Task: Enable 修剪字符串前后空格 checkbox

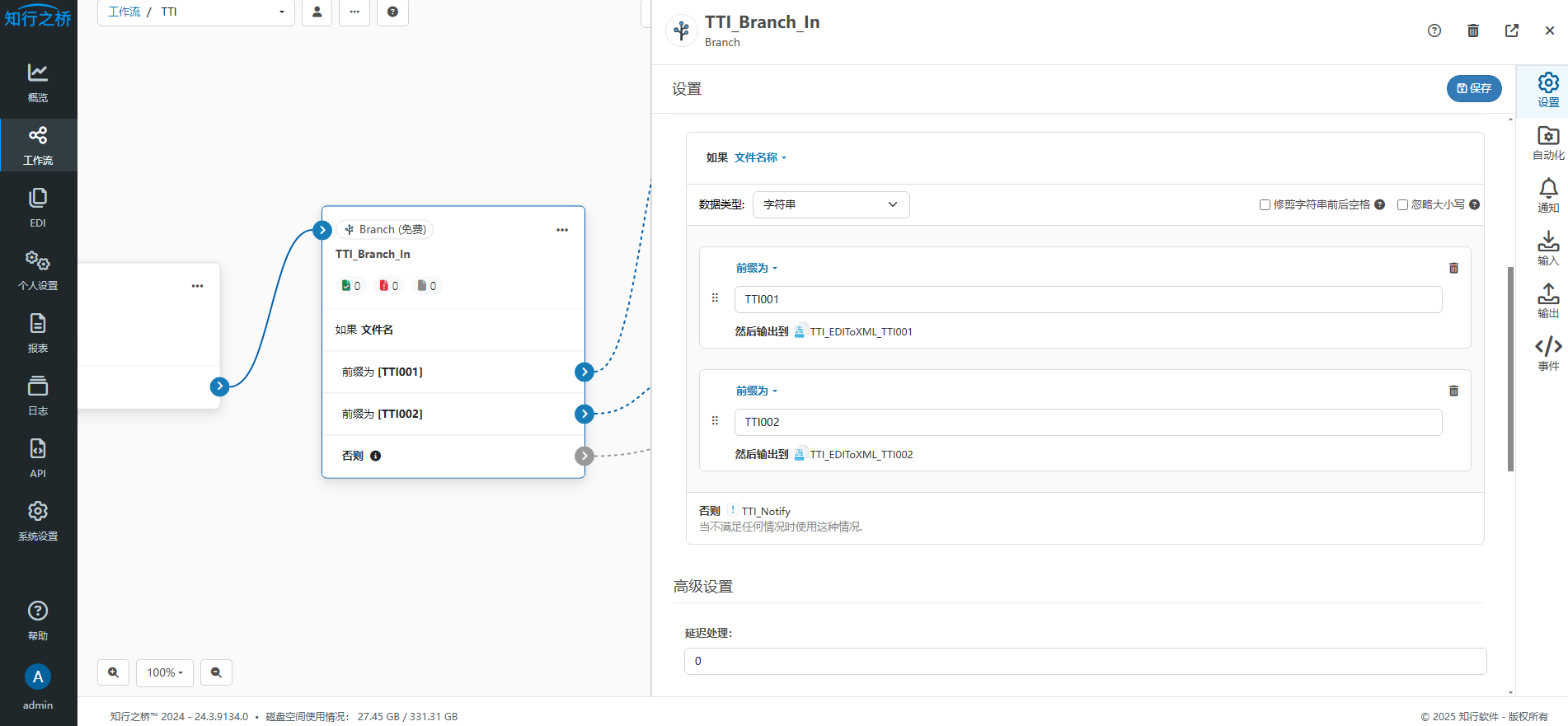Action: (1265, 205)
